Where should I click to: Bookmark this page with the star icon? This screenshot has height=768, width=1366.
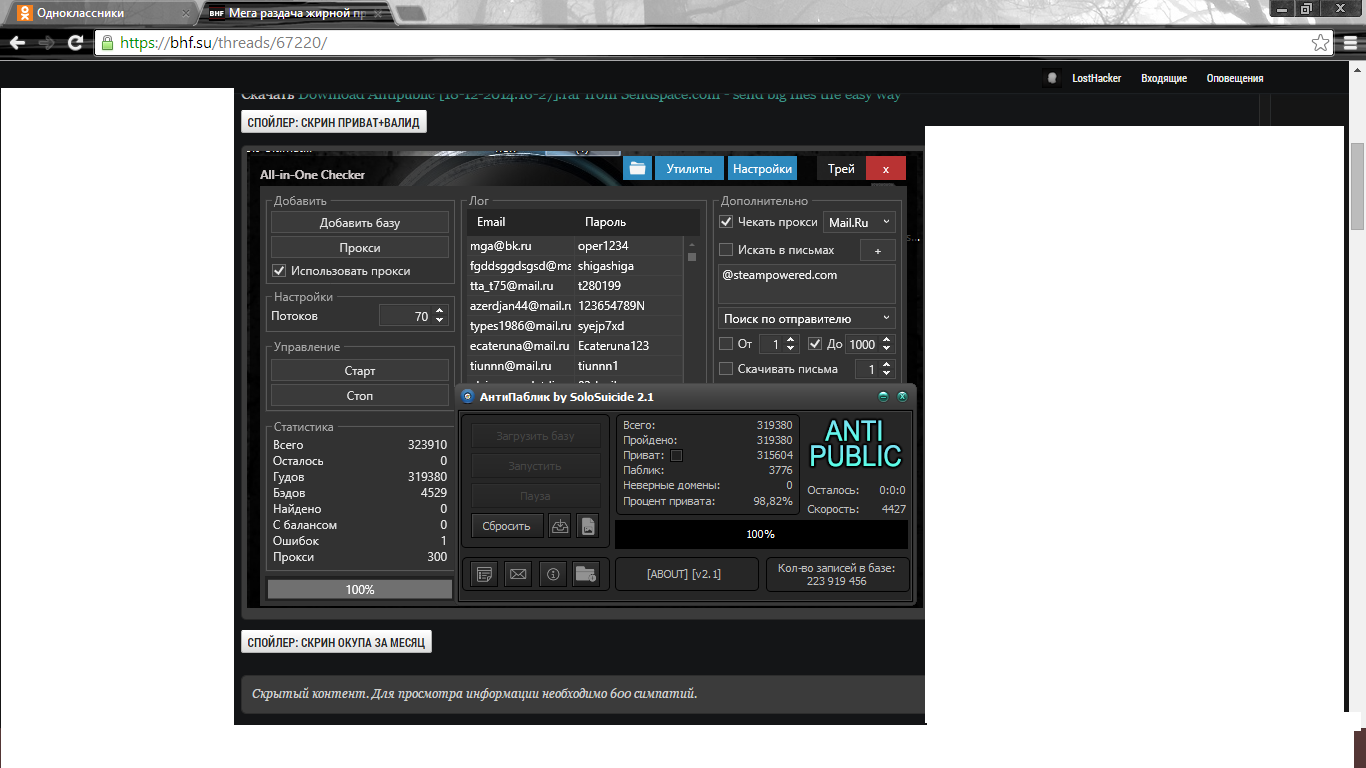coord(1321,43)
